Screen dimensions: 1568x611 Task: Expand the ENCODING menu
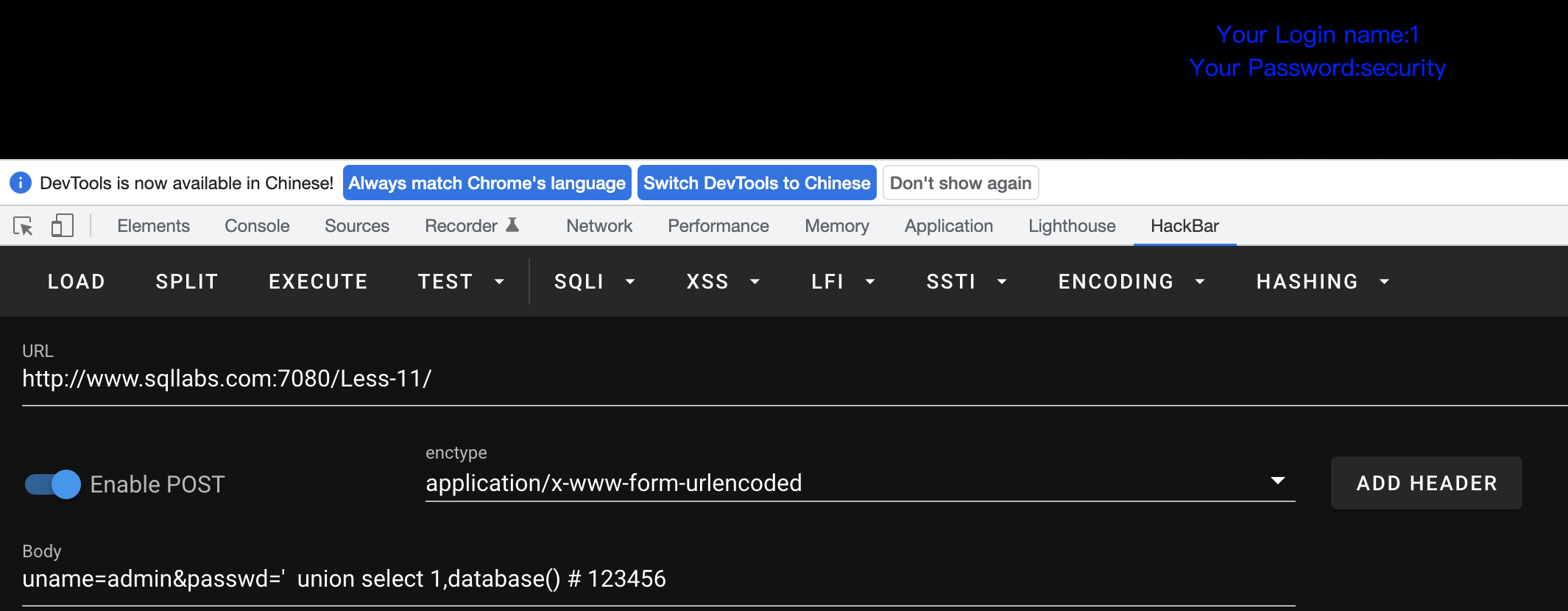[x=1131, y=281]
